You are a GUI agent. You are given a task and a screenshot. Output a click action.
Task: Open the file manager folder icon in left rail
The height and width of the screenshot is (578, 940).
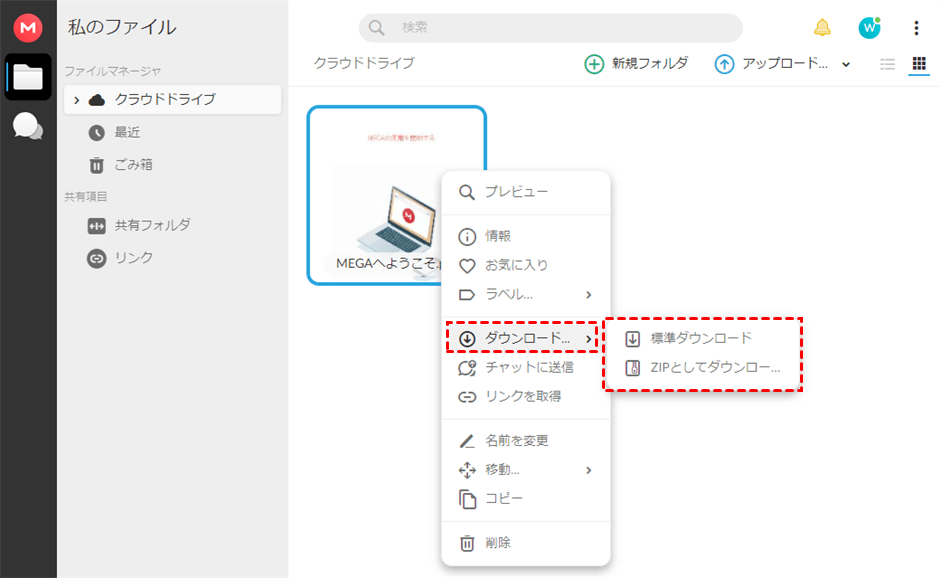(28, 77)
